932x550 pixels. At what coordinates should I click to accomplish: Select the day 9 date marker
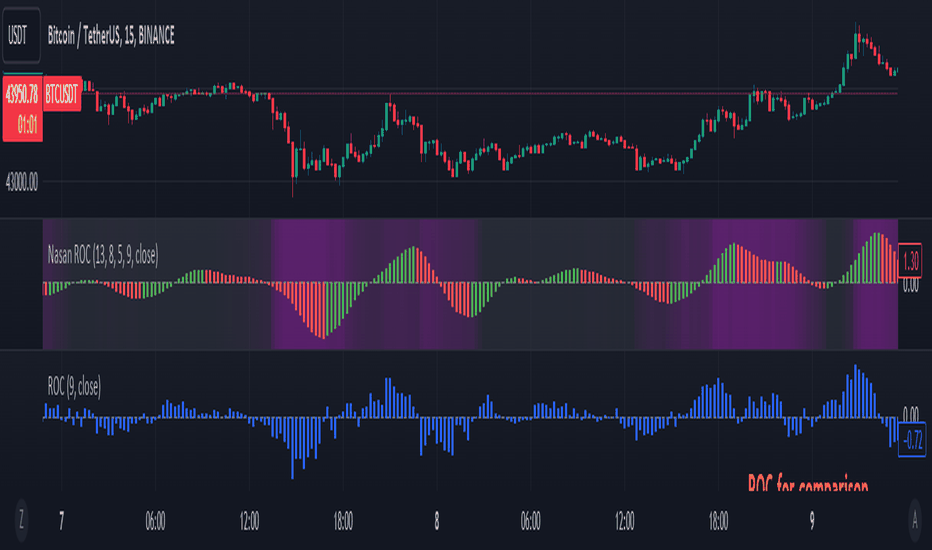[812, 521]
